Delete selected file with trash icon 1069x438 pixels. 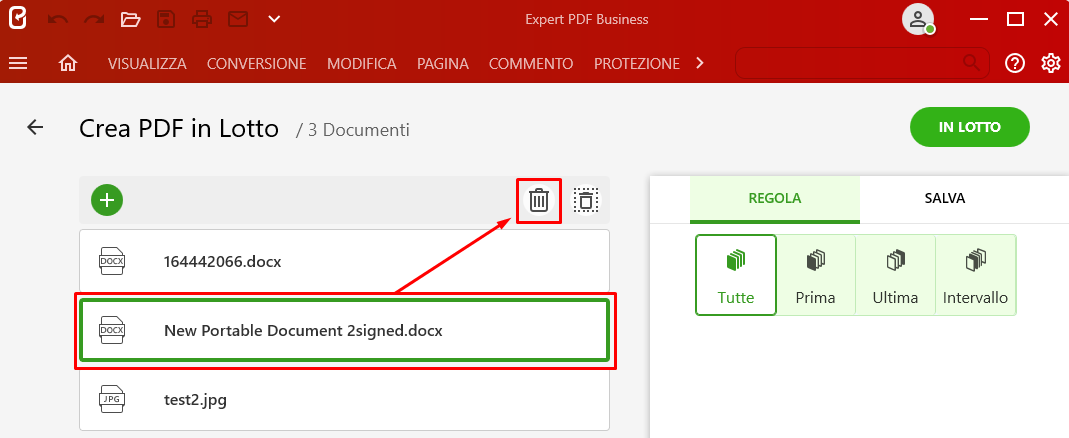pyautogui.click(x=539, y=201)
